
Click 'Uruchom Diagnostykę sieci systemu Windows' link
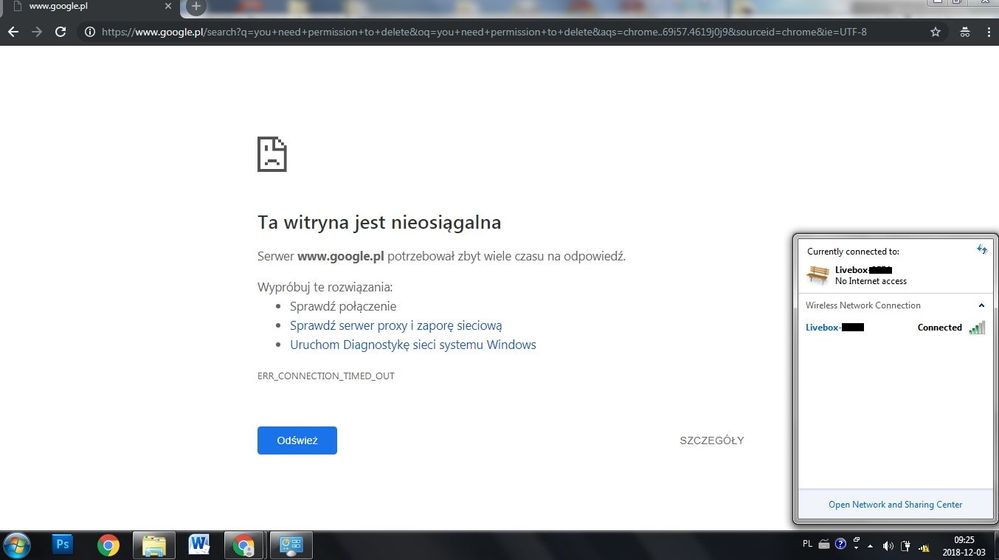click(413, 345)
